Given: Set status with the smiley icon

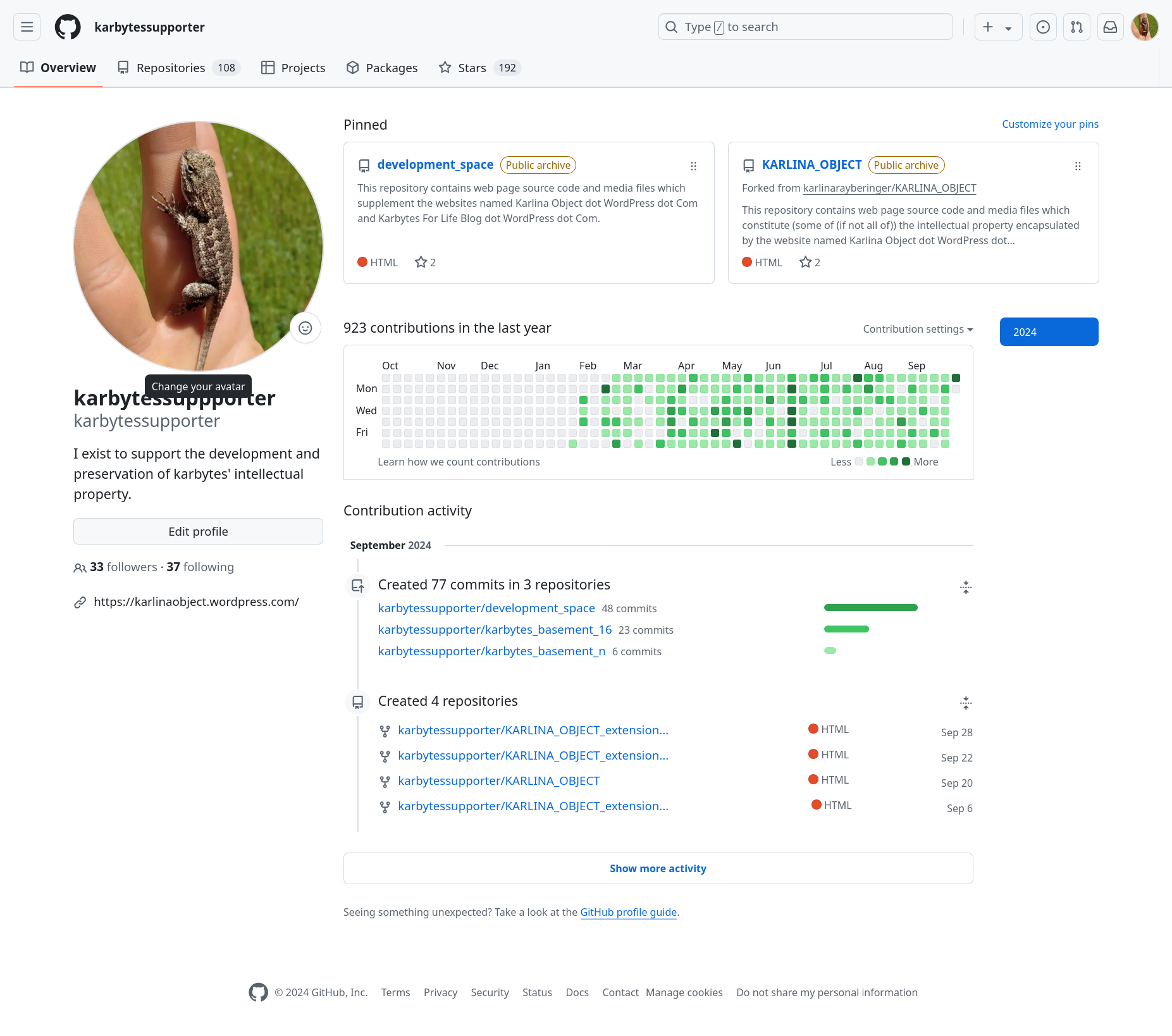Looking at the screenshot, I should 305,328.
